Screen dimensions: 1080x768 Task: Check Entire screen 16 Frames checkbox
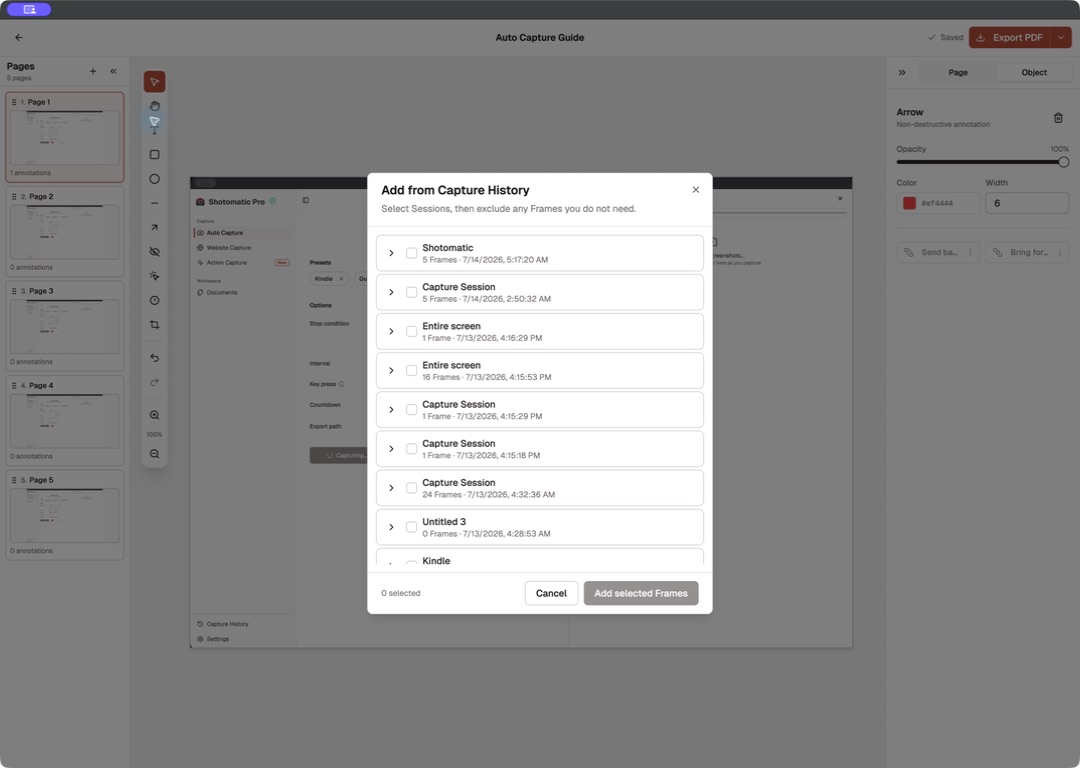(411, 371)
